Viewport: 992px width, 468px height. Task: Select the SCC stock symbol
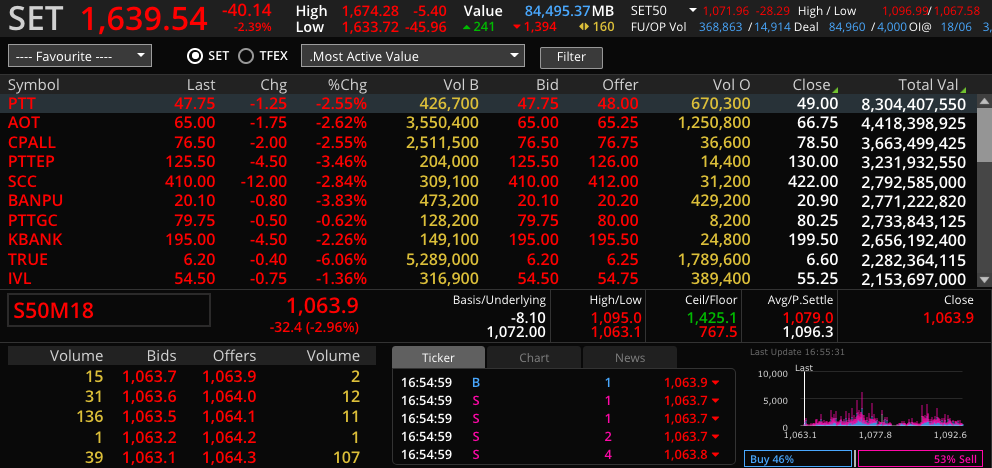22,182
